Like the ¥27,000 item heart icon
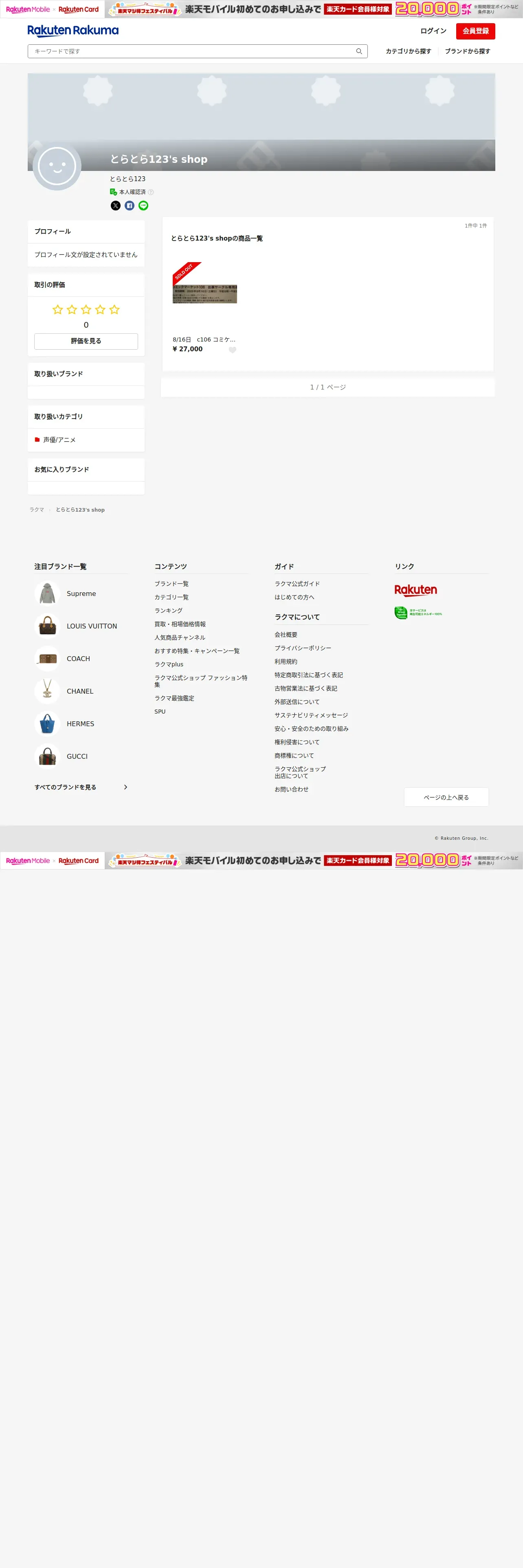Screen dimensions: 523x1568 pyautogui.click(x=232, y=350)
